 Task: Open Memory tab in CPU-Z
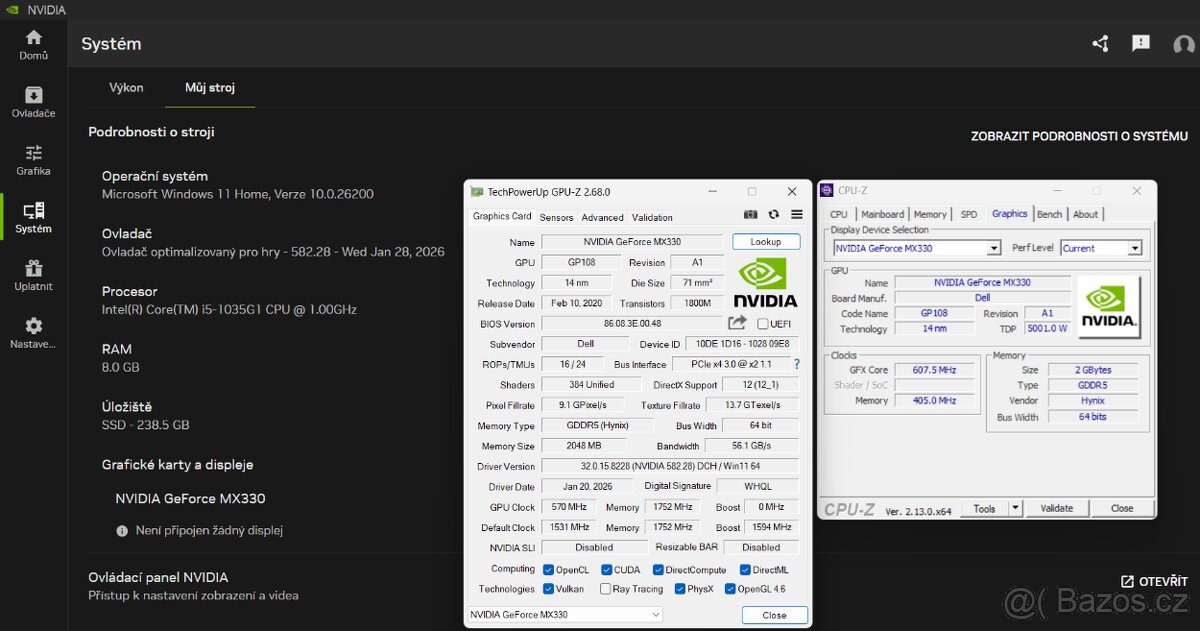(x=930, y=214)
